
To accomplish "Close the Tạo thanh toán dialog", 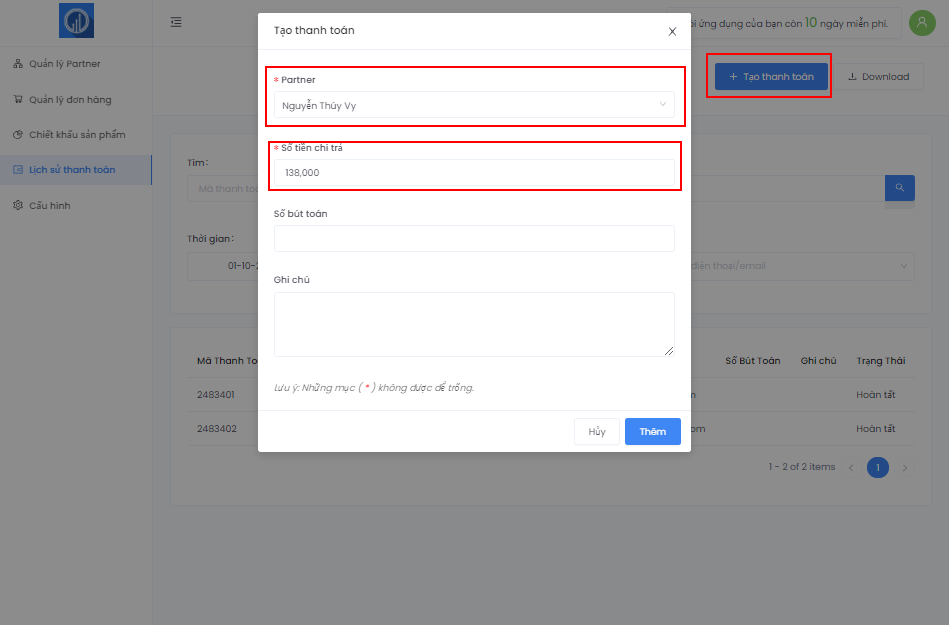I will (x=672, y=31).
